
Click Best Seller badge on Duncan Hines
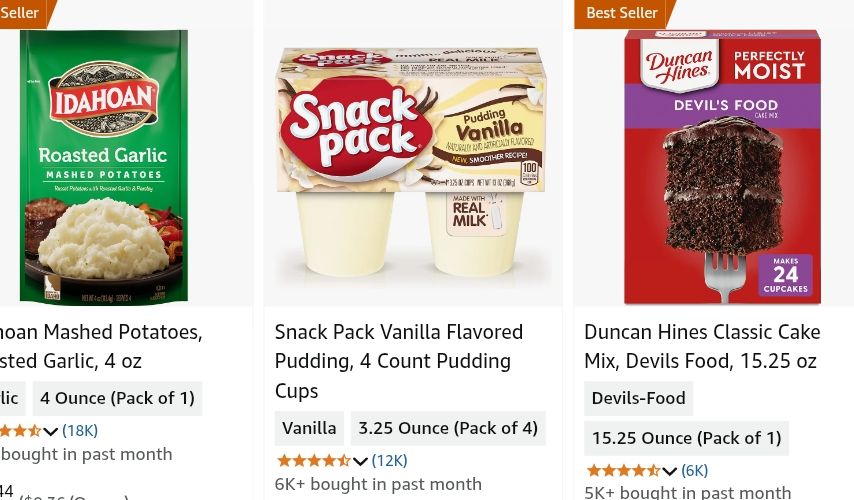pos(622,13)
